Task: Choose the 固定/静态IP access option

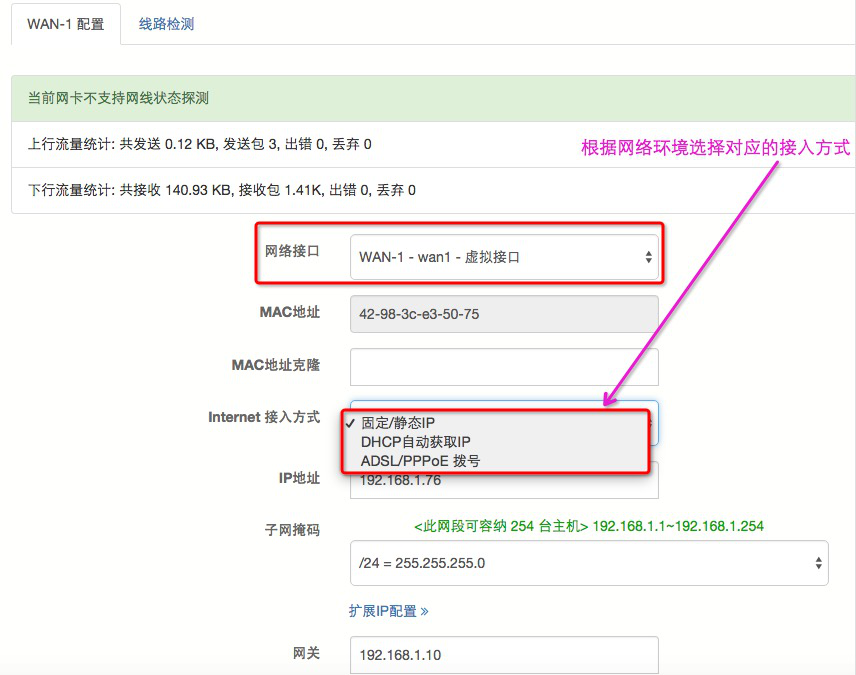Action: coord(398,423)
